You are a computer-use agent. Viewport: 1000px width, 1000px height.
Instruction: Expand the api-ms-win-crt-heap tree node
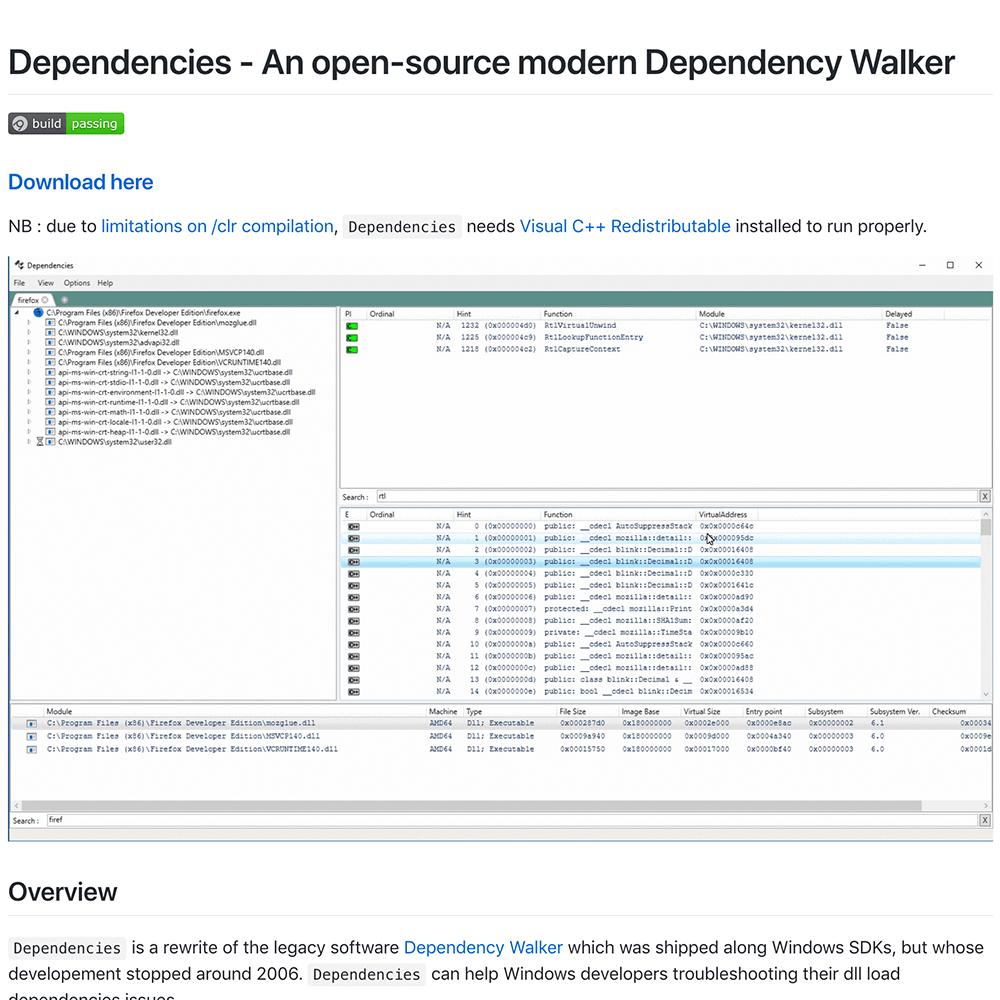pyautogui.click(x=29, y=432)
